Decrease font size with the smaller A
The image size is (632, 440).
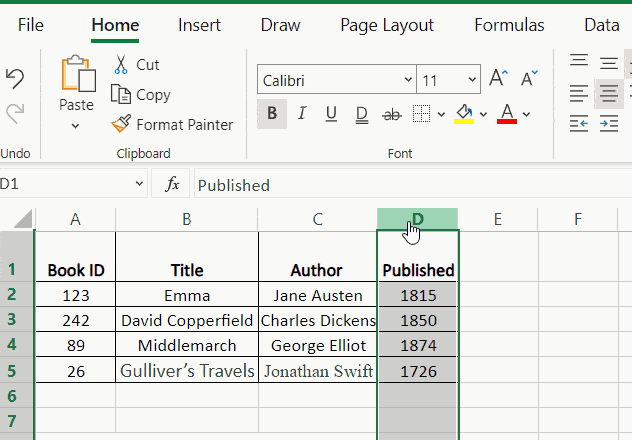click(x=529, y=78)
